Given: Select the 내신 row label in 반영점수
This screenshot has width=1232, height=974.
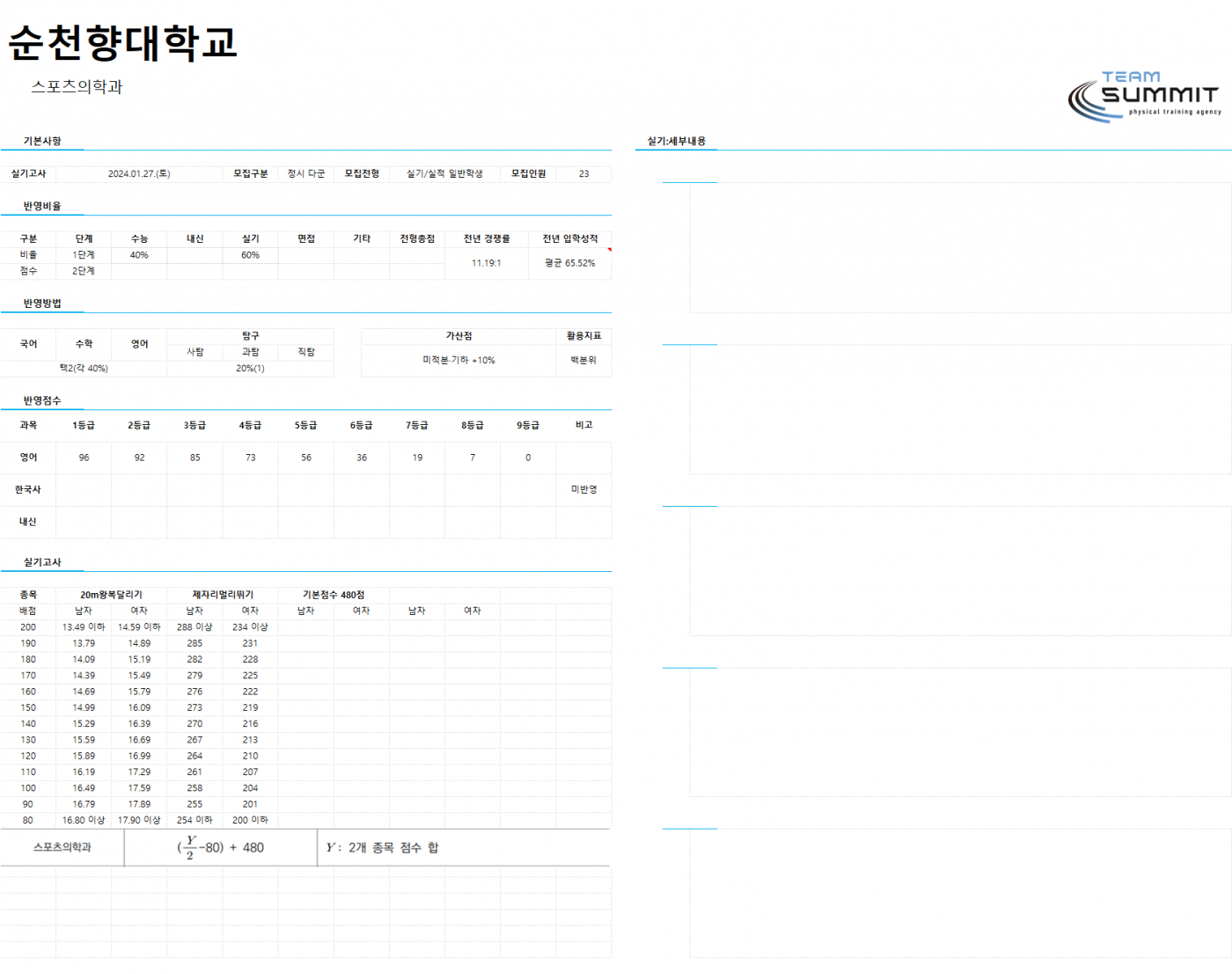Looking at the screenshot, I should (28, 522).
